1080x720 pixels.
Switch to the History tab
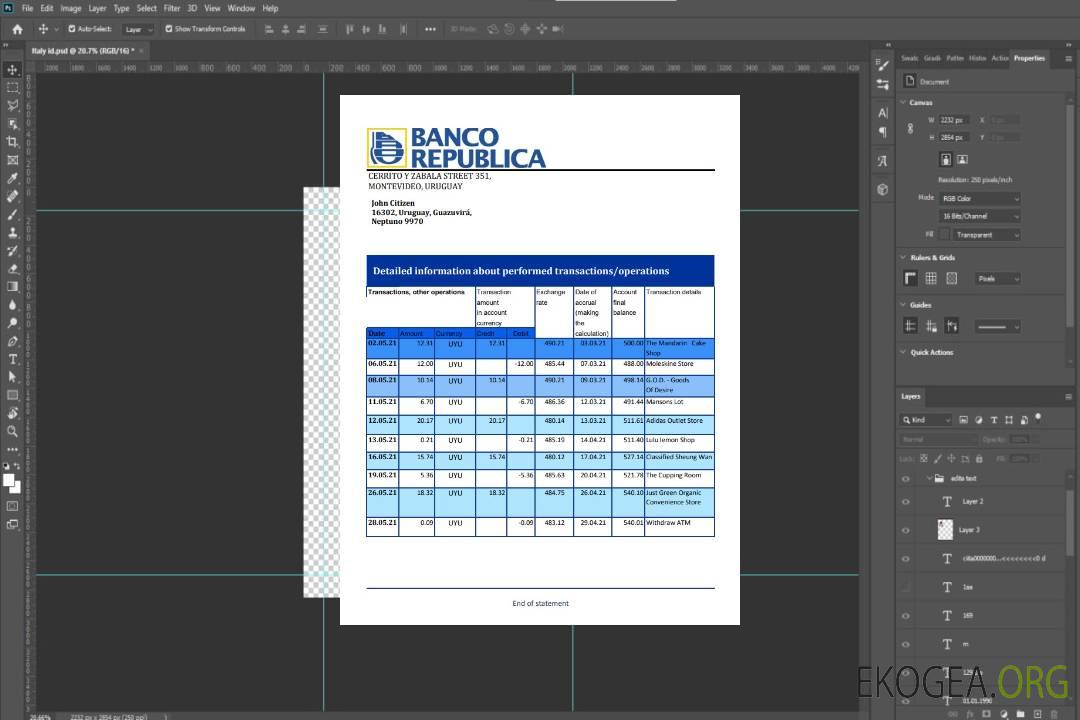tap(977, 59)
